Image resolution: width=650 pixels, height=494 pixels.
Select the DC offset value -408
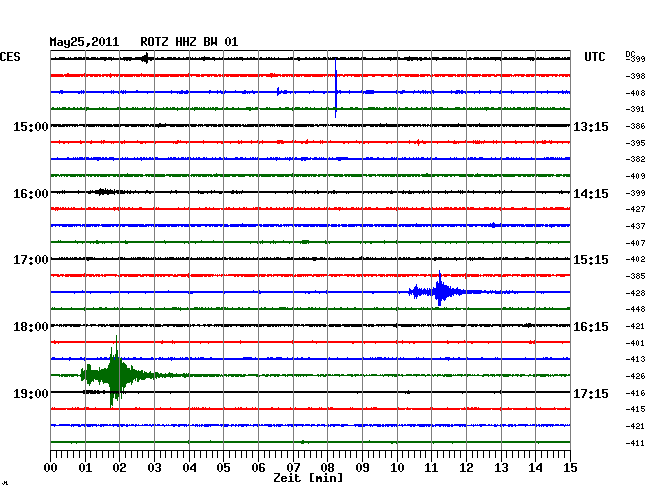[635, 93]
